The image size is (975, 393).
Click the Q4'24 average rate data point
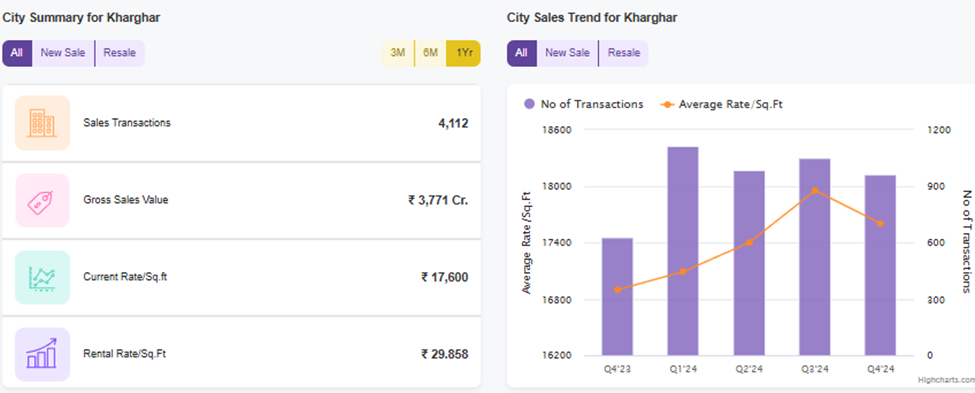(880, 223)
